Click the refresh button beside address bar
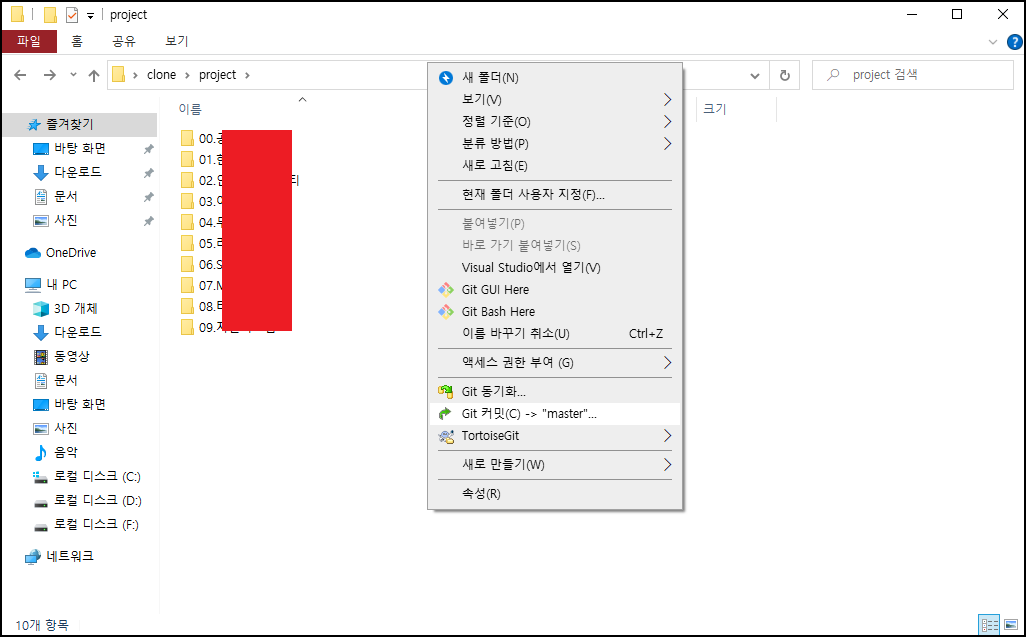 pos(785,75)
